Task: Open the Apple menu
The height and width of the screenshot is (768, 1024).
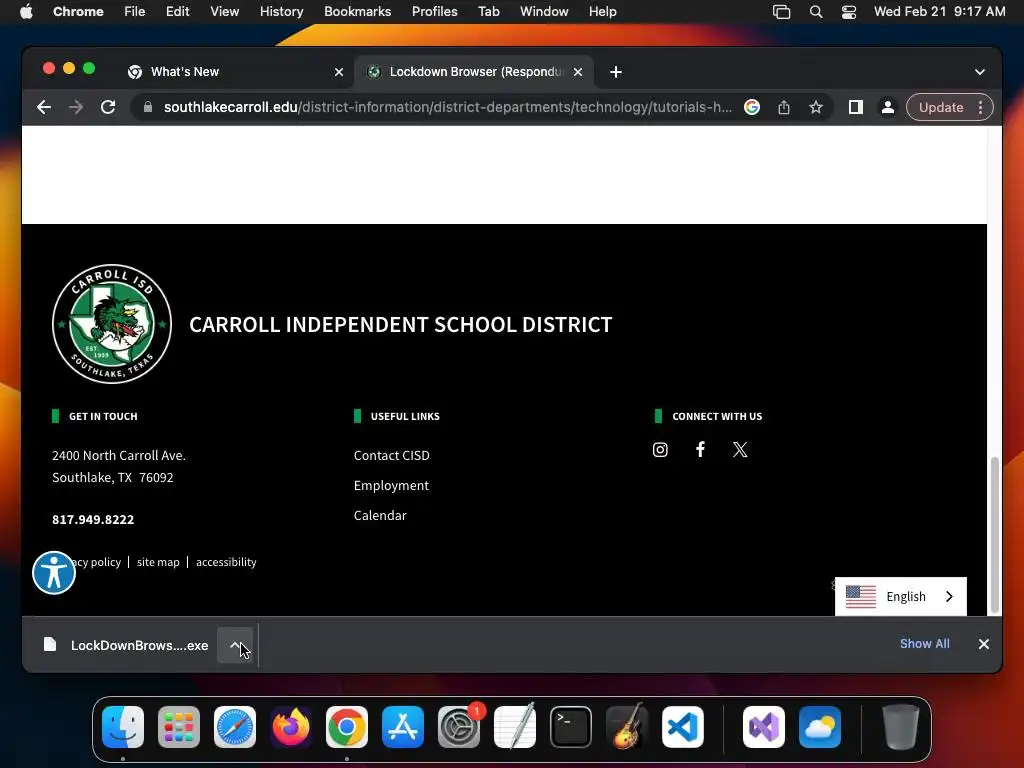Action: (x=26, y=12)
